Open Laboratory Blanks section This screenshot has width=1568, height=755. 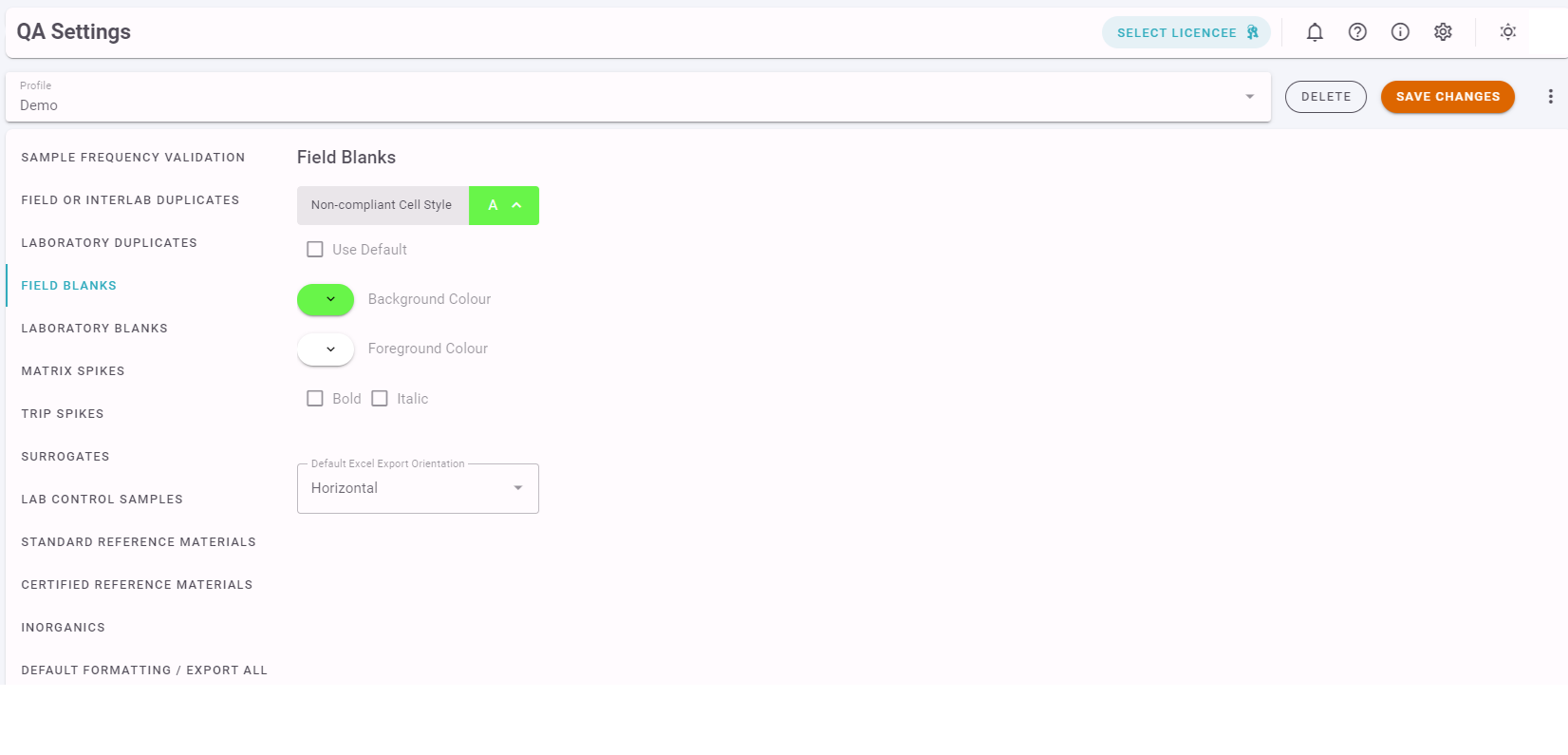tap(94, 329)
